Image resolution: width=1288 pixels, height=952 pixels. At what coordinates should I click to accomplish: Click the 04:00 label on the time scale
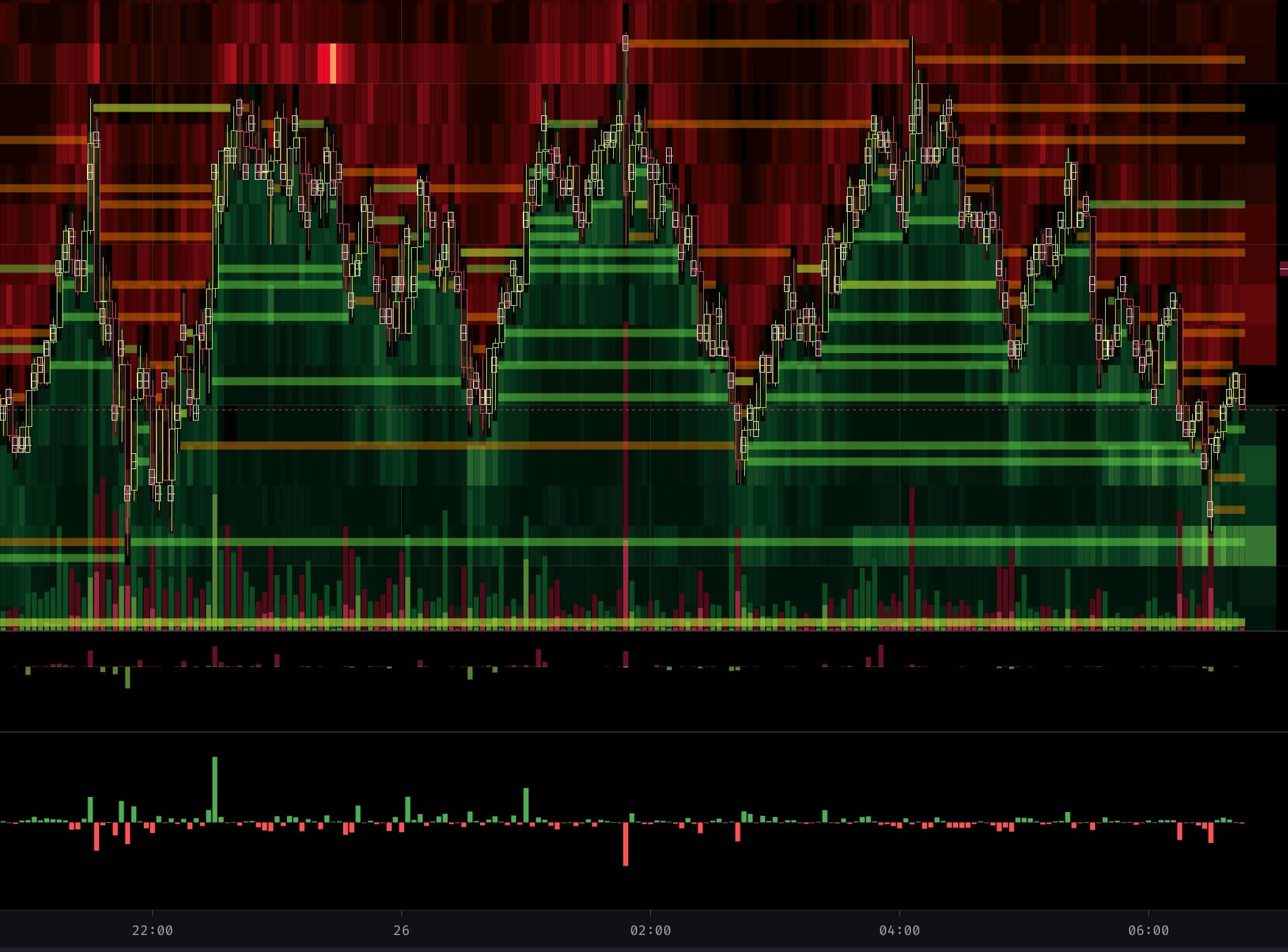[899, 931]
